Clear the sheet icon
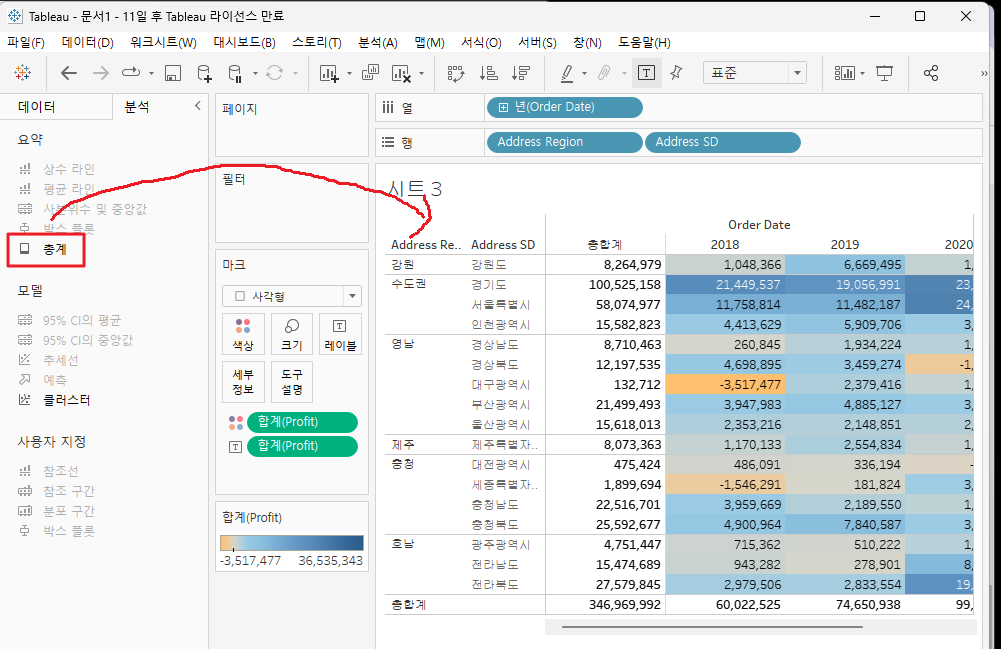The image size is (1001, 649). 401,73
